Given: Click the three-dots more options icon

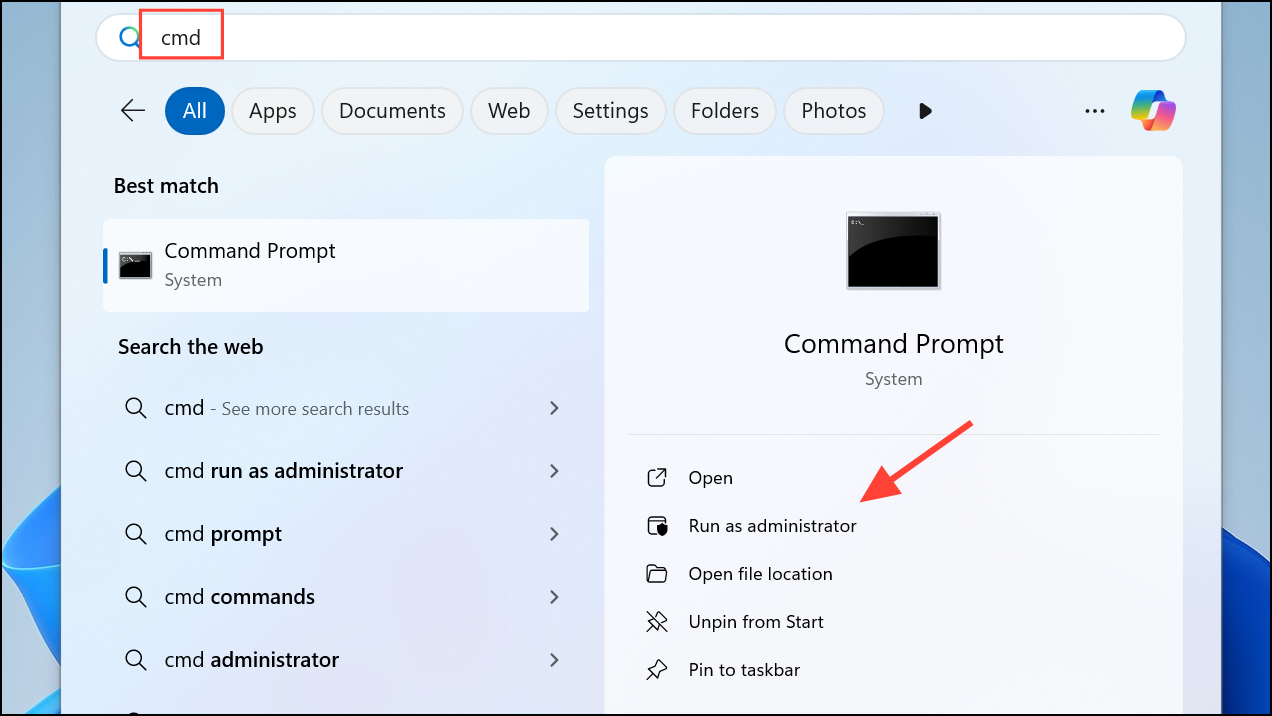Looking at the screenshot, I should [1095, 111].
